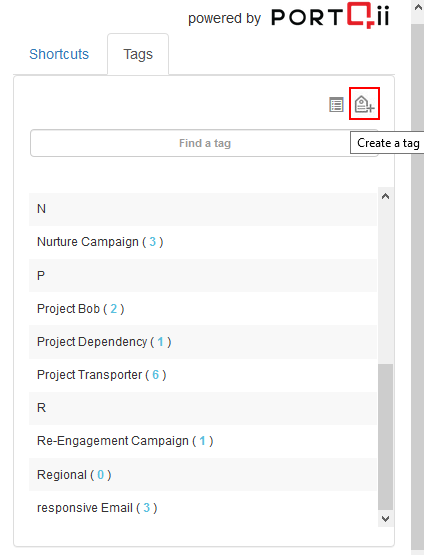Screen dimensions: 424x555
Task: Click the R section header row
Action: (203, 408)
